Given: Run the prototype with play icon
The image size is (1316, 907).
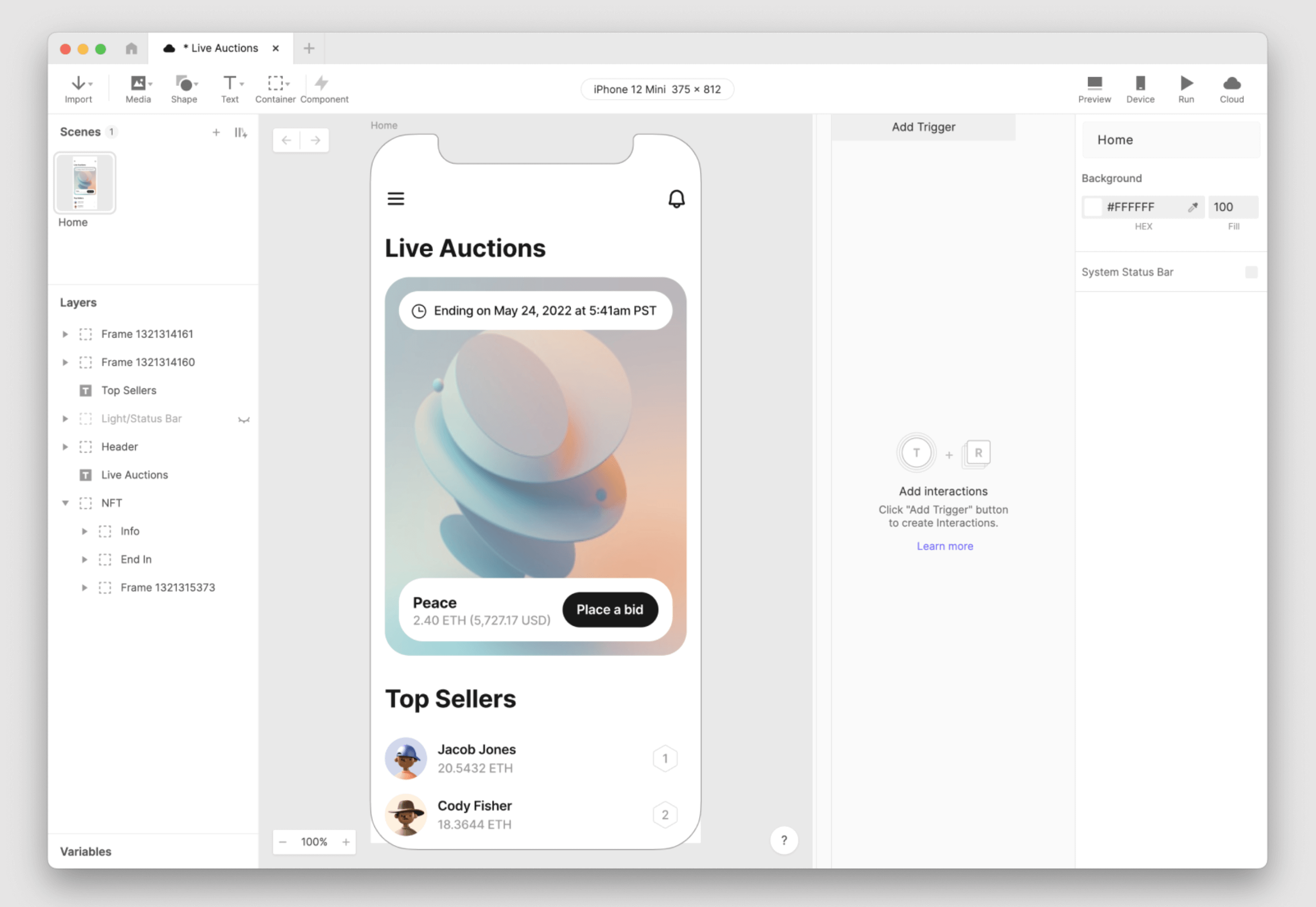Looking at the screenshot, I should point(1187,83).
